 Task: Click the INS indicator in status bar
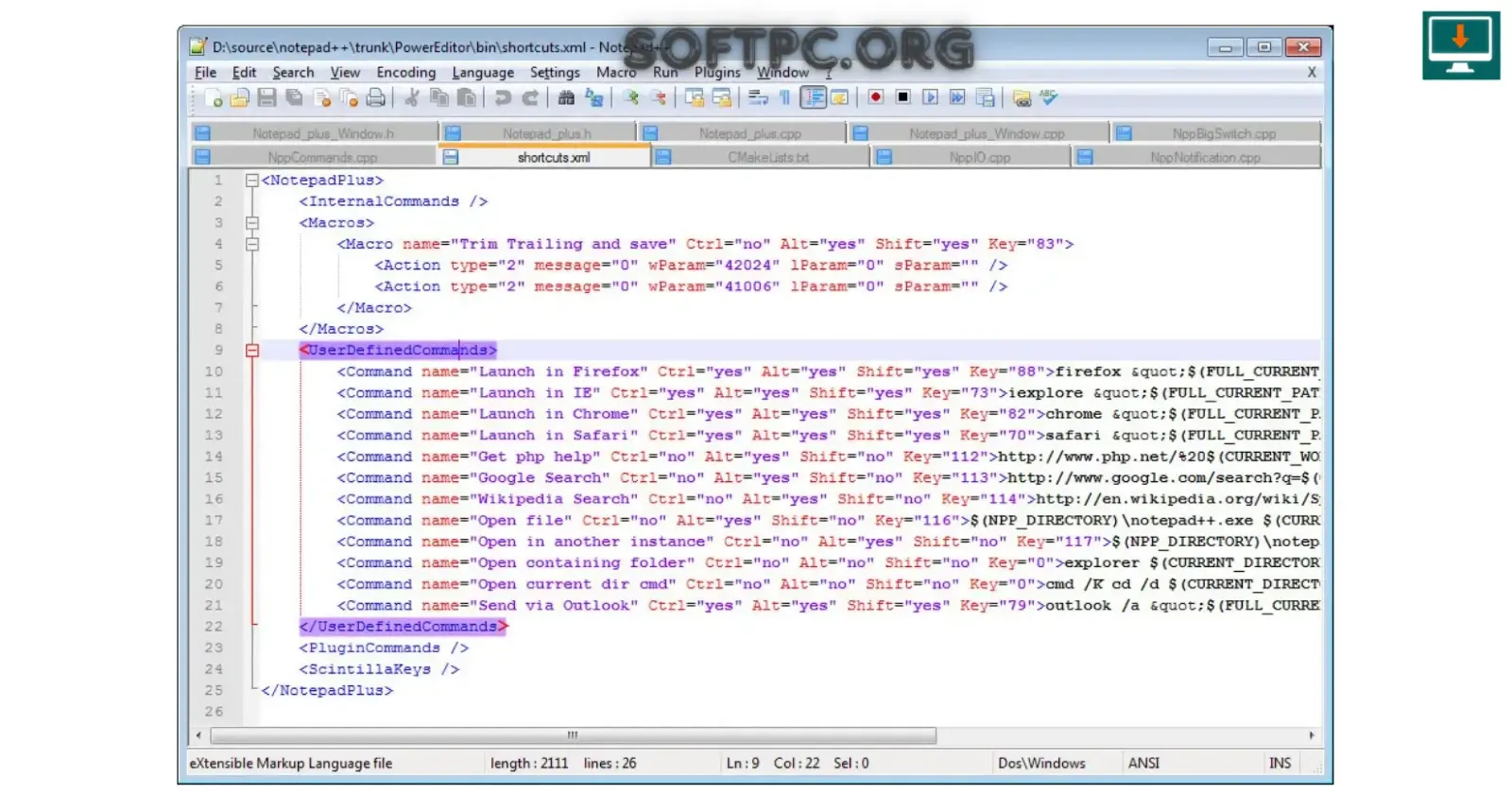point(1280,763)
